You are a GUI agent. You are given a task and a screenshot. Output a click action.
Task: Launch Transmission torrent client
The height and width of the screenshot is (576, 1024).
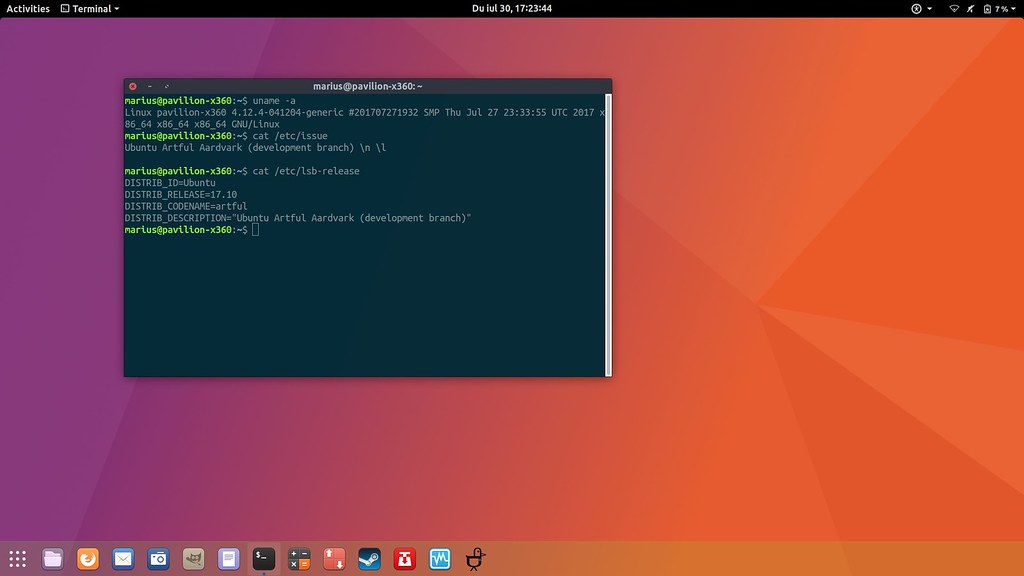point(404,559)
